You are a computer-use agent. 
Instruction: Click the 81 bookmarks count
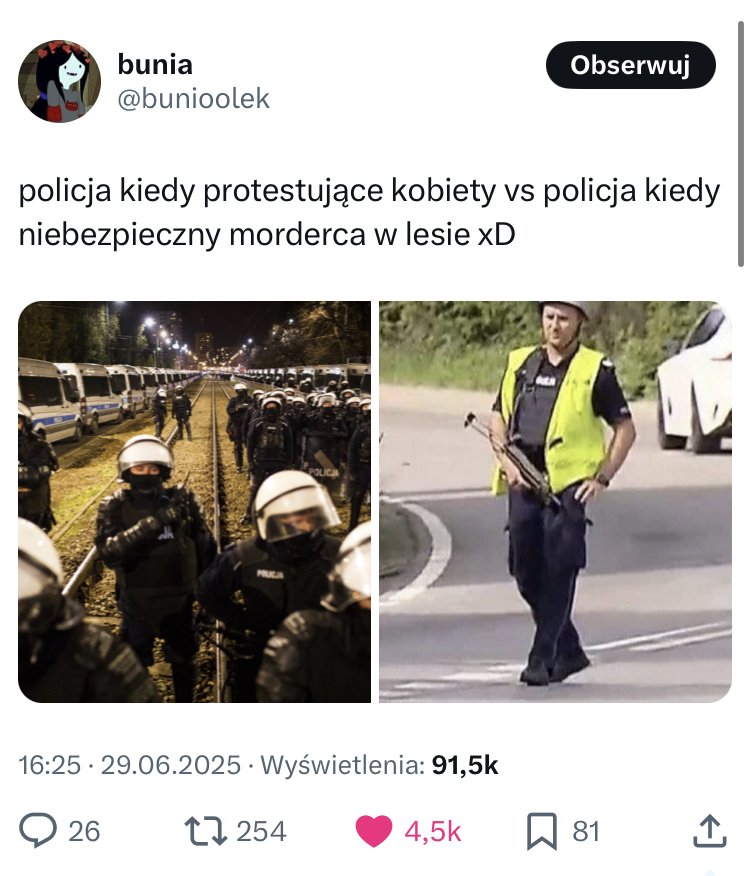[586, 831]
